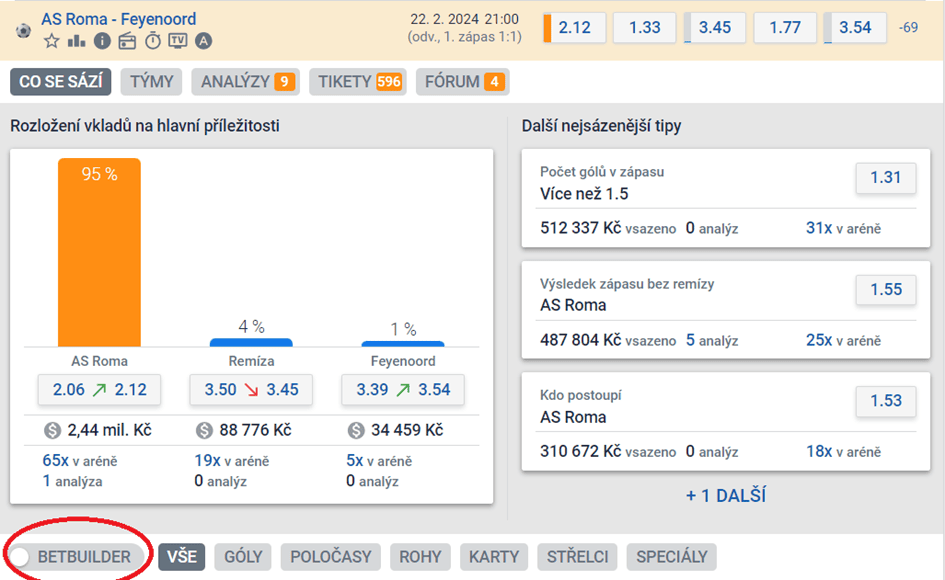Bet on Feyenoord odds 3.39 to 3.54

point(403,389)
